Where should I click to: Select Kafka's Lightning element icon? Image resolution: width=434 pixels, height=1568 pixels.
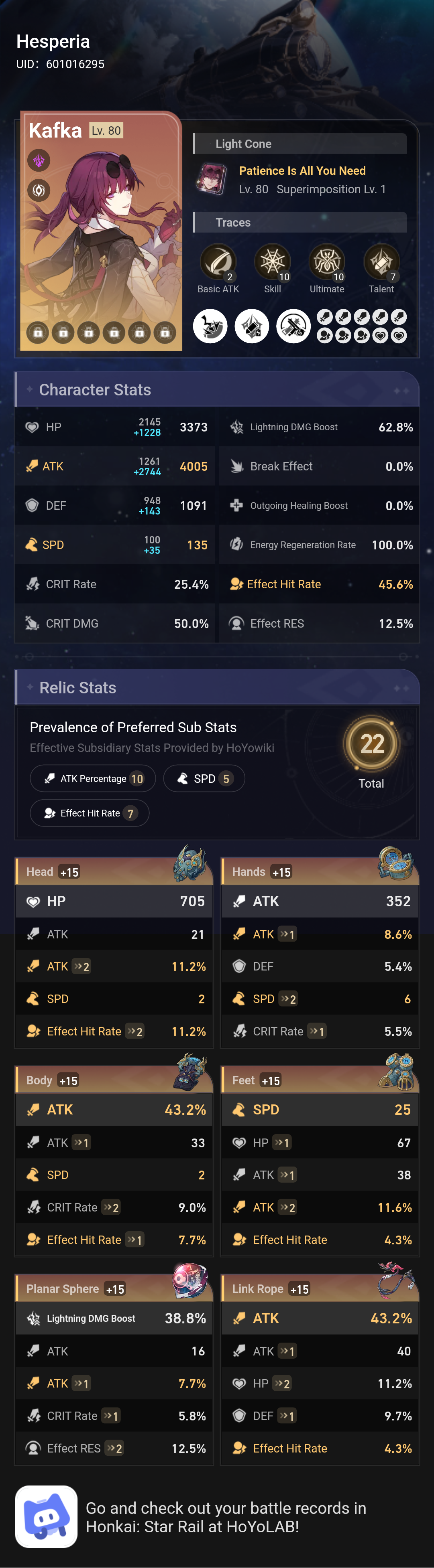tap(39, 160)
